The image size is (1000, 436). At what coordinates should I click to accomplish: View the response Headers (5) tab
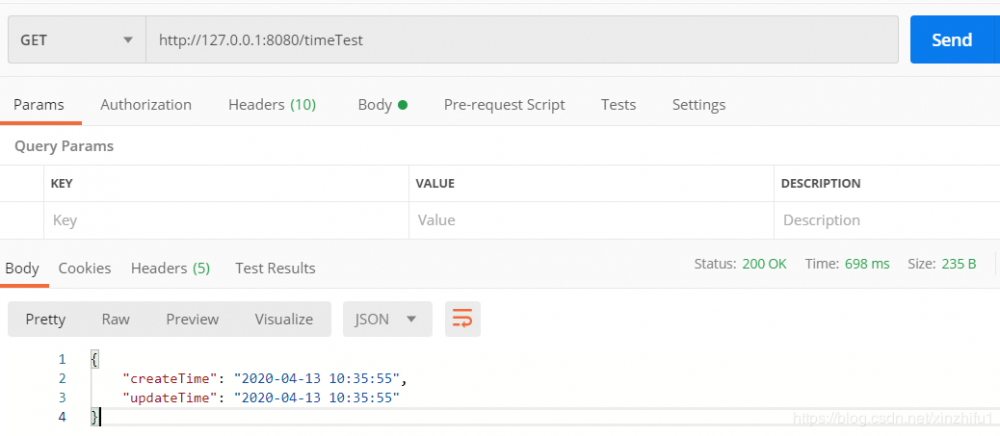(170, 268)
